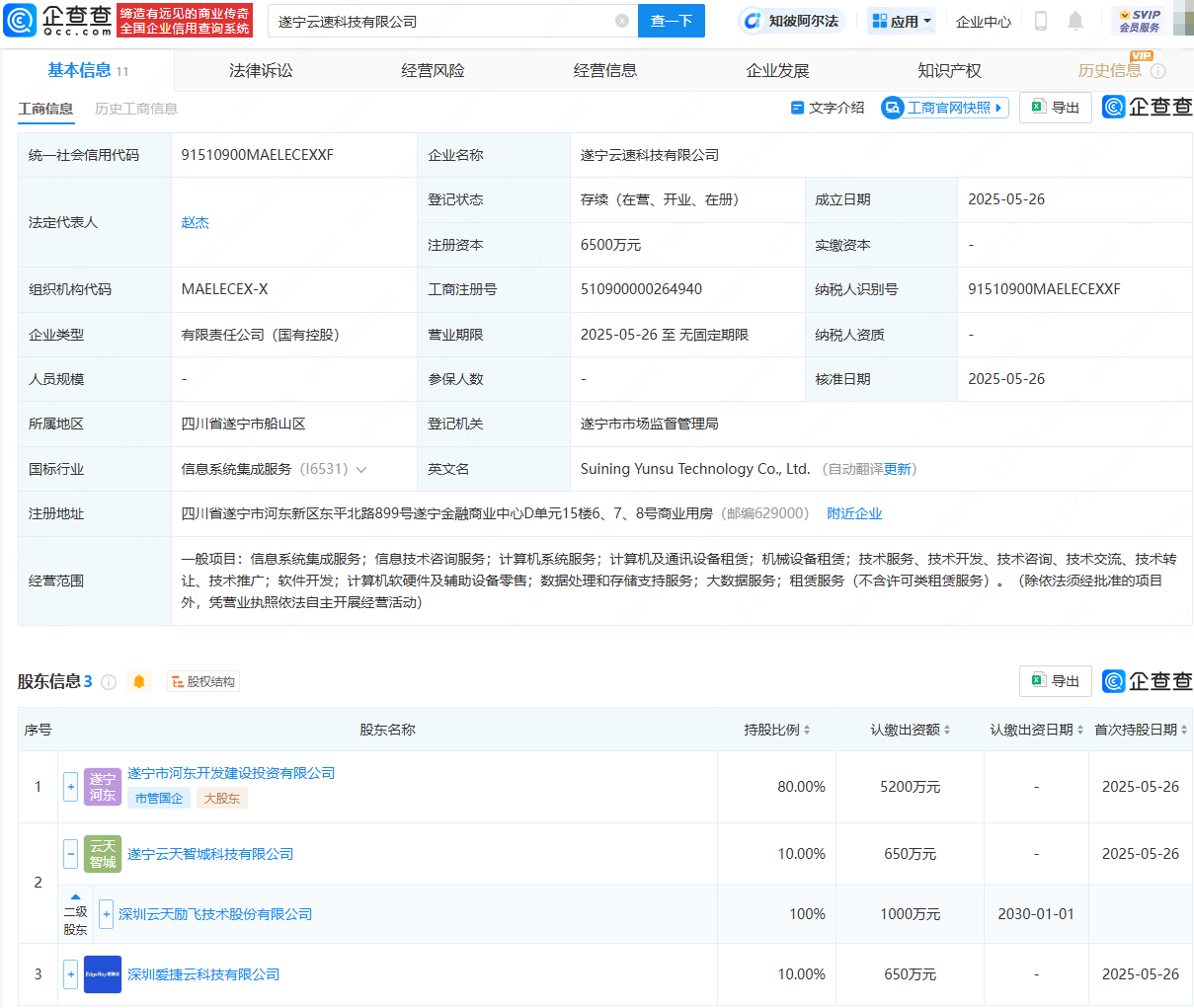Switch to the 历史工商信息 sub-tab

pos(136,109)
